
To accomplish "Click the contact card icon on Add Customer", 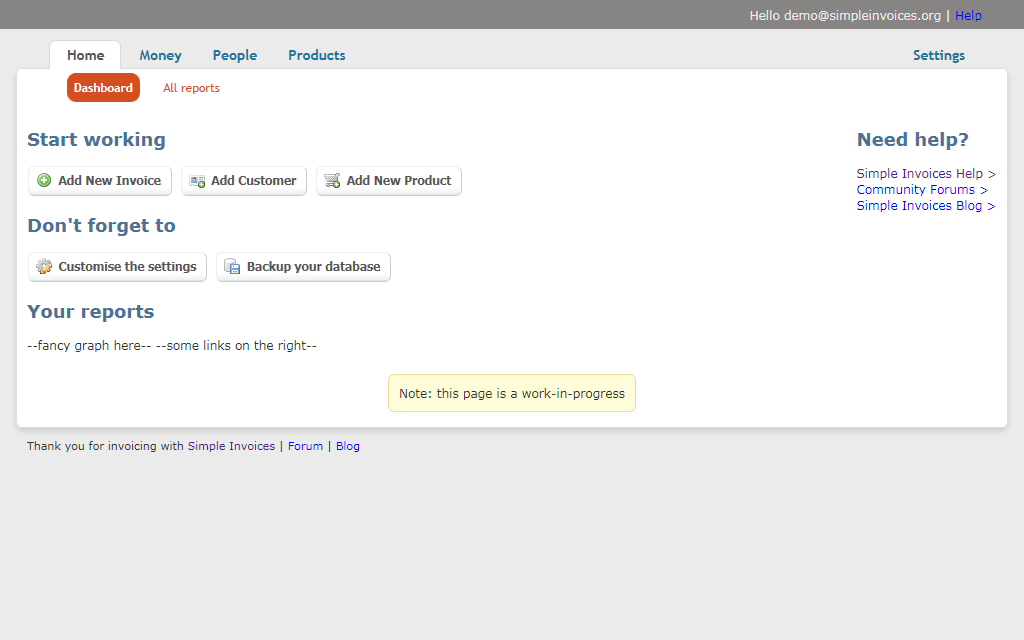I will coord(197,181).
